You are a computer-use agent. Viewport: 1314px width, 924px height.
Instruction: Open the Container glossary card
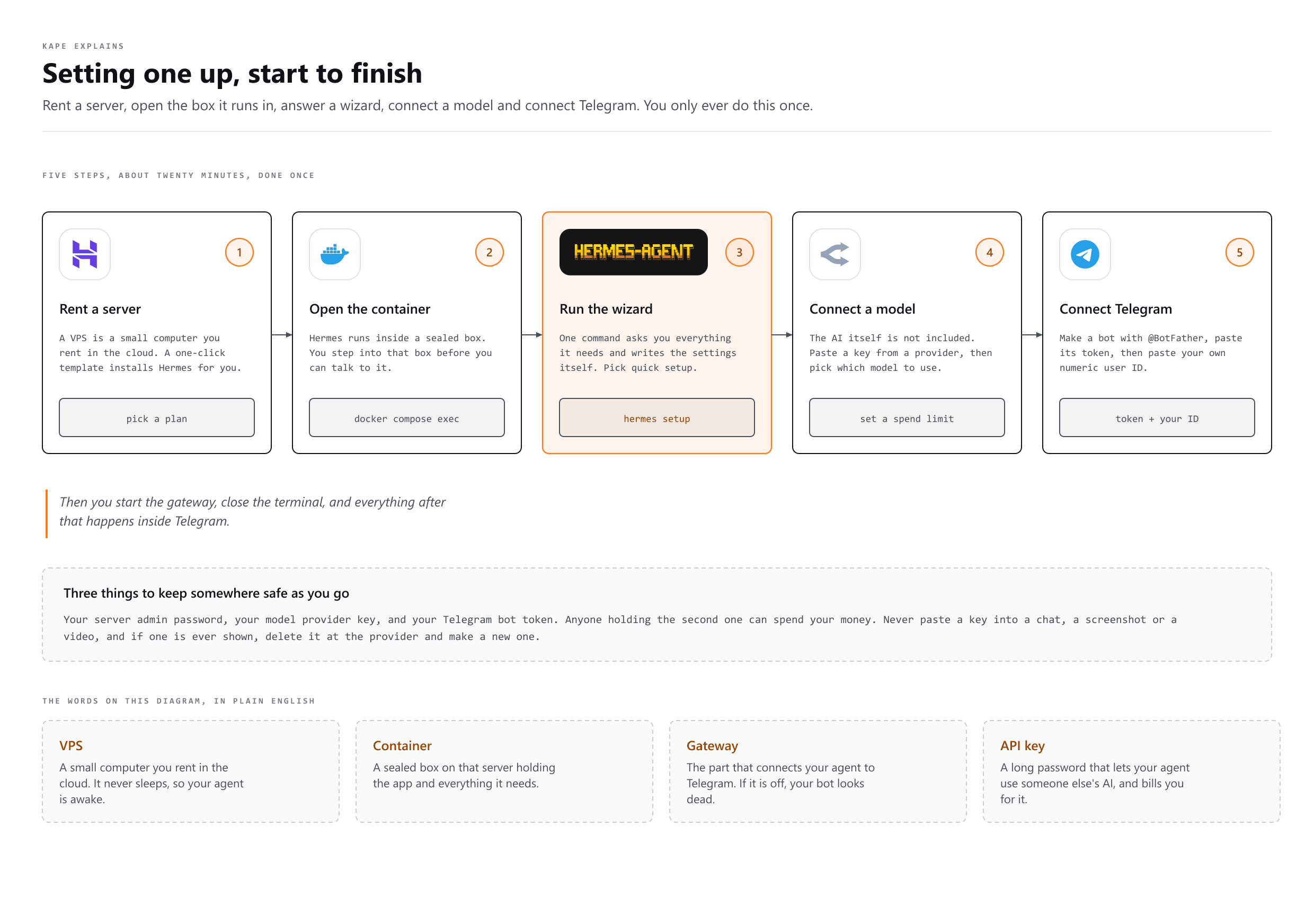click(x=504, y=772)
